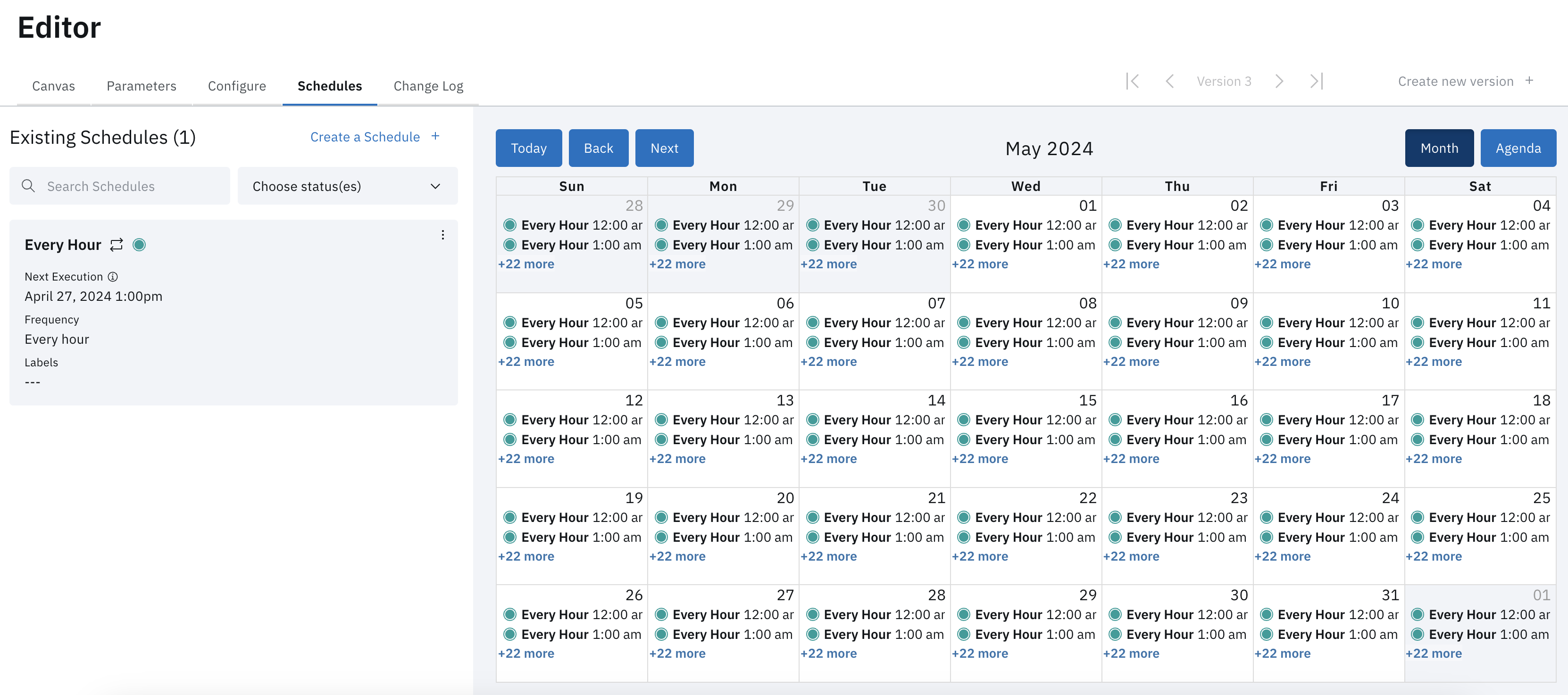
Task: Open three-dot menu on Every Hour card
Action: 442,235
